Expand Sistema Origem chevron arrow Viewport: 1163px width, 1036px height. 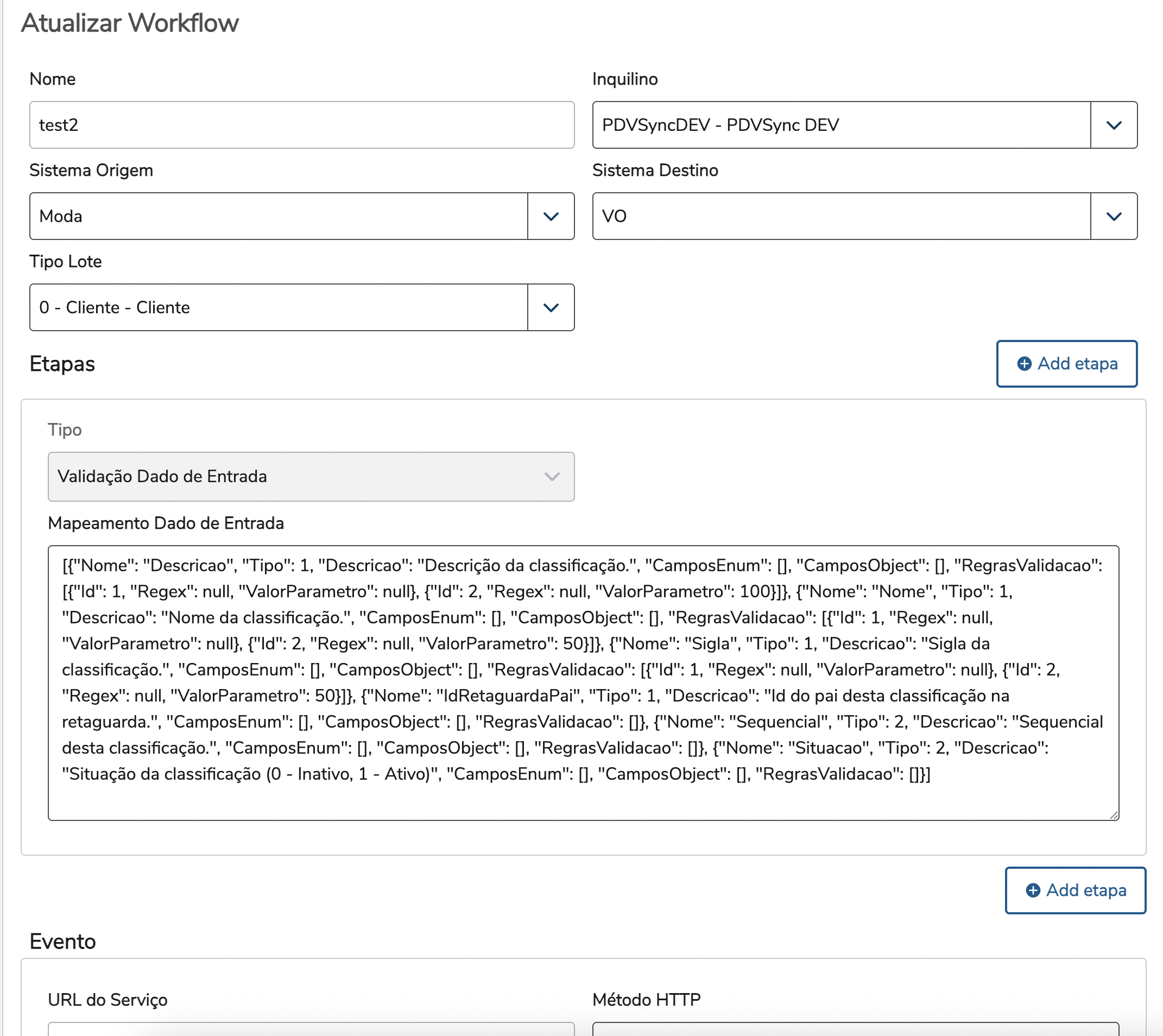[551, 216]
